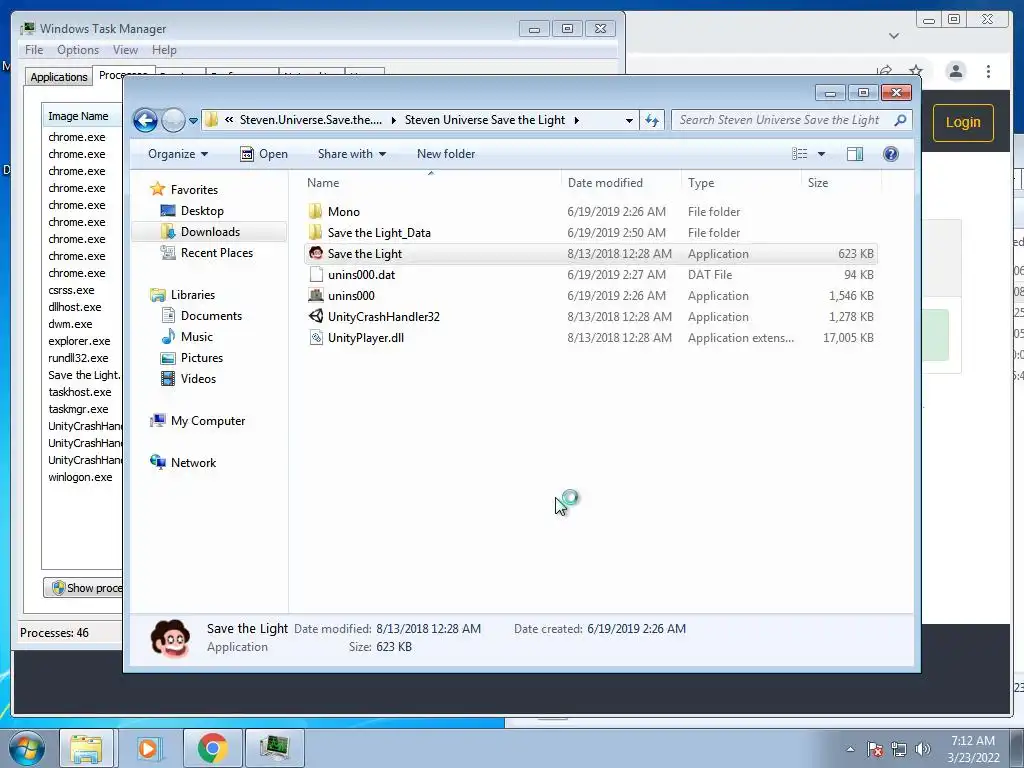Select the Save the Light_Data folder icon

(315, 232)
